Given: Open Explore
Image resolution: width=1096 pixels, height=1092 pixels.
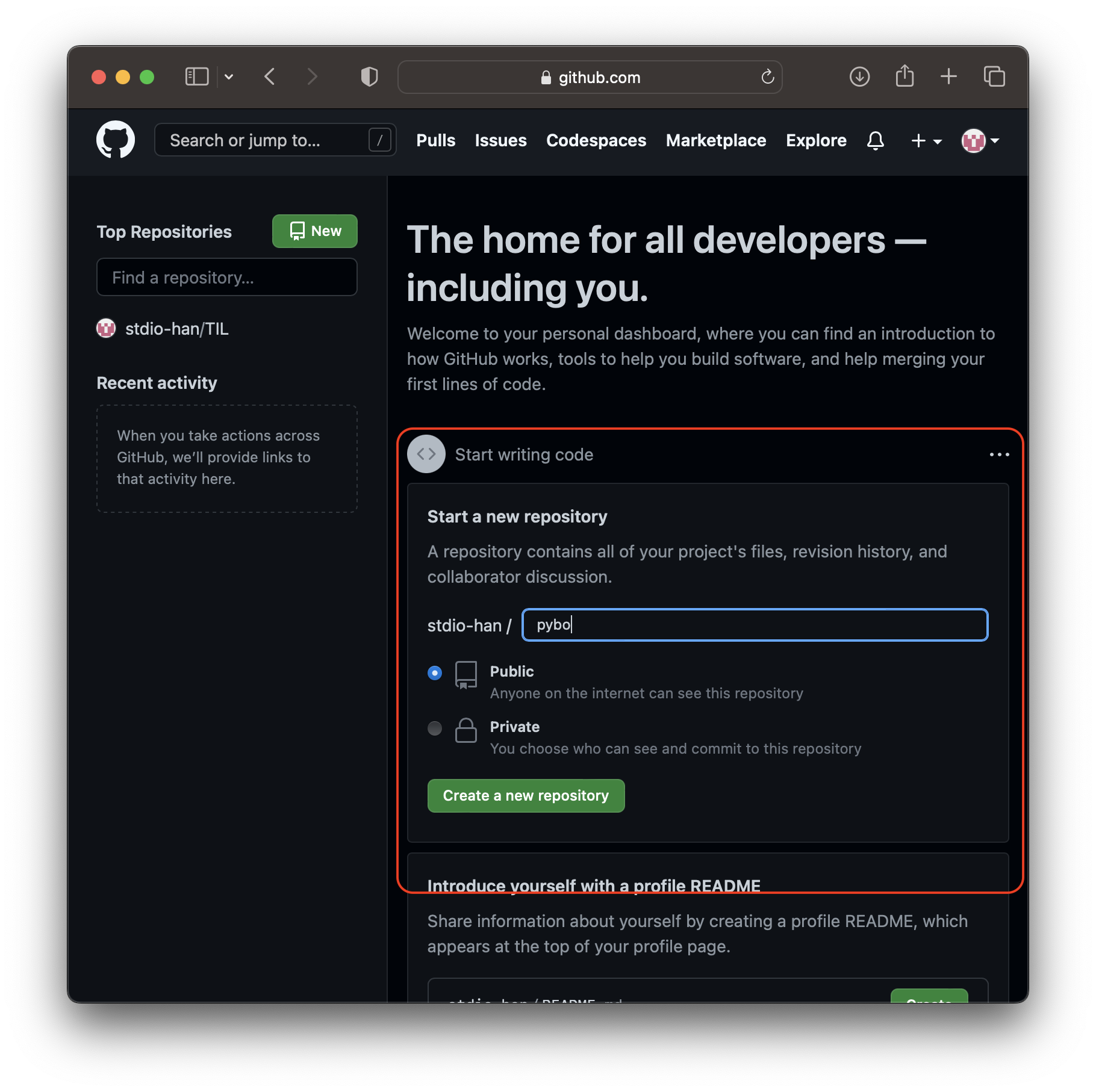Looking at the screenshot, I should click(816, 140).
